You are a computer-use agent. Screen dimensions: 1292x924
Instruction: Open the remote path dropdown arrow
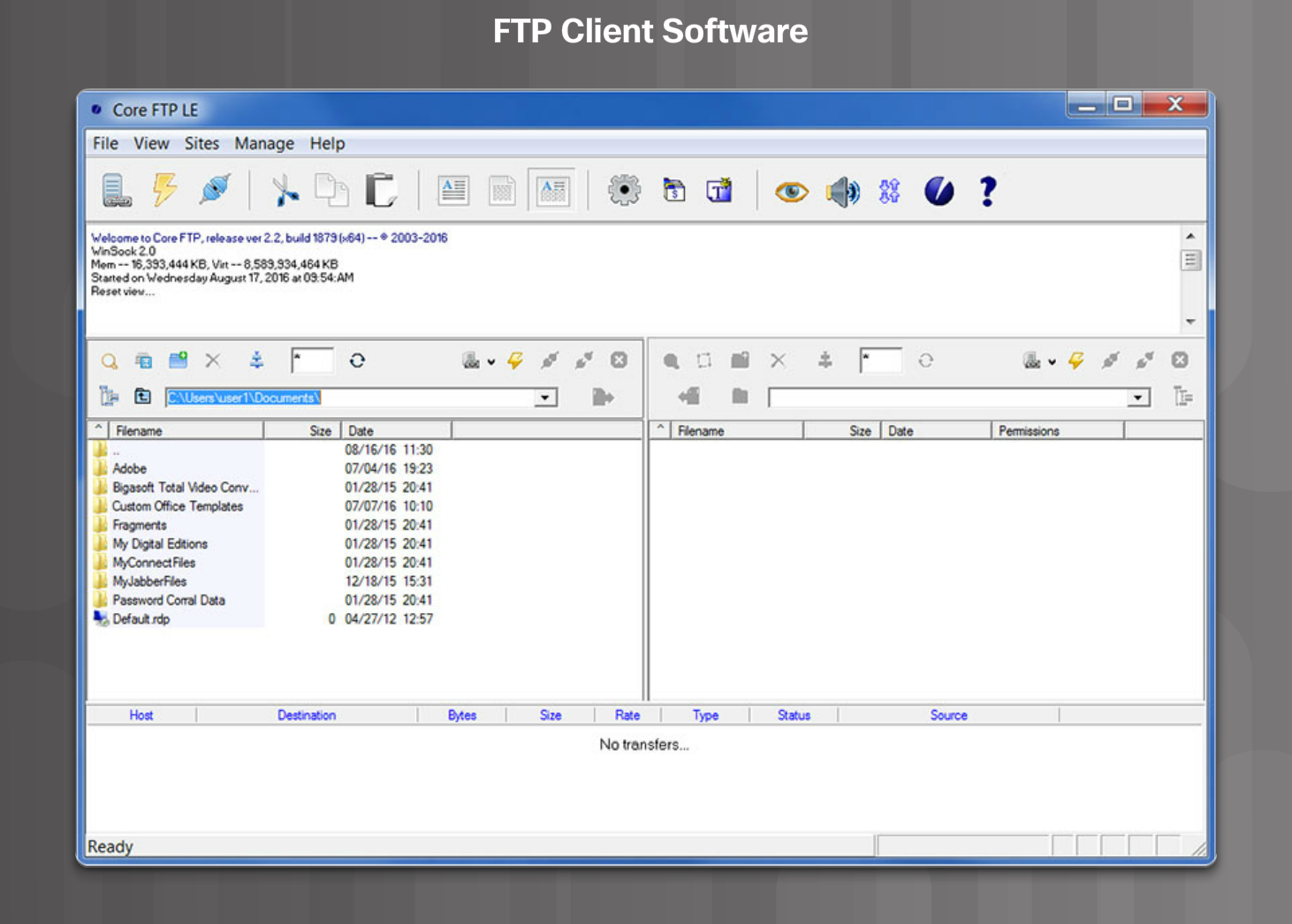[1137, 397]
